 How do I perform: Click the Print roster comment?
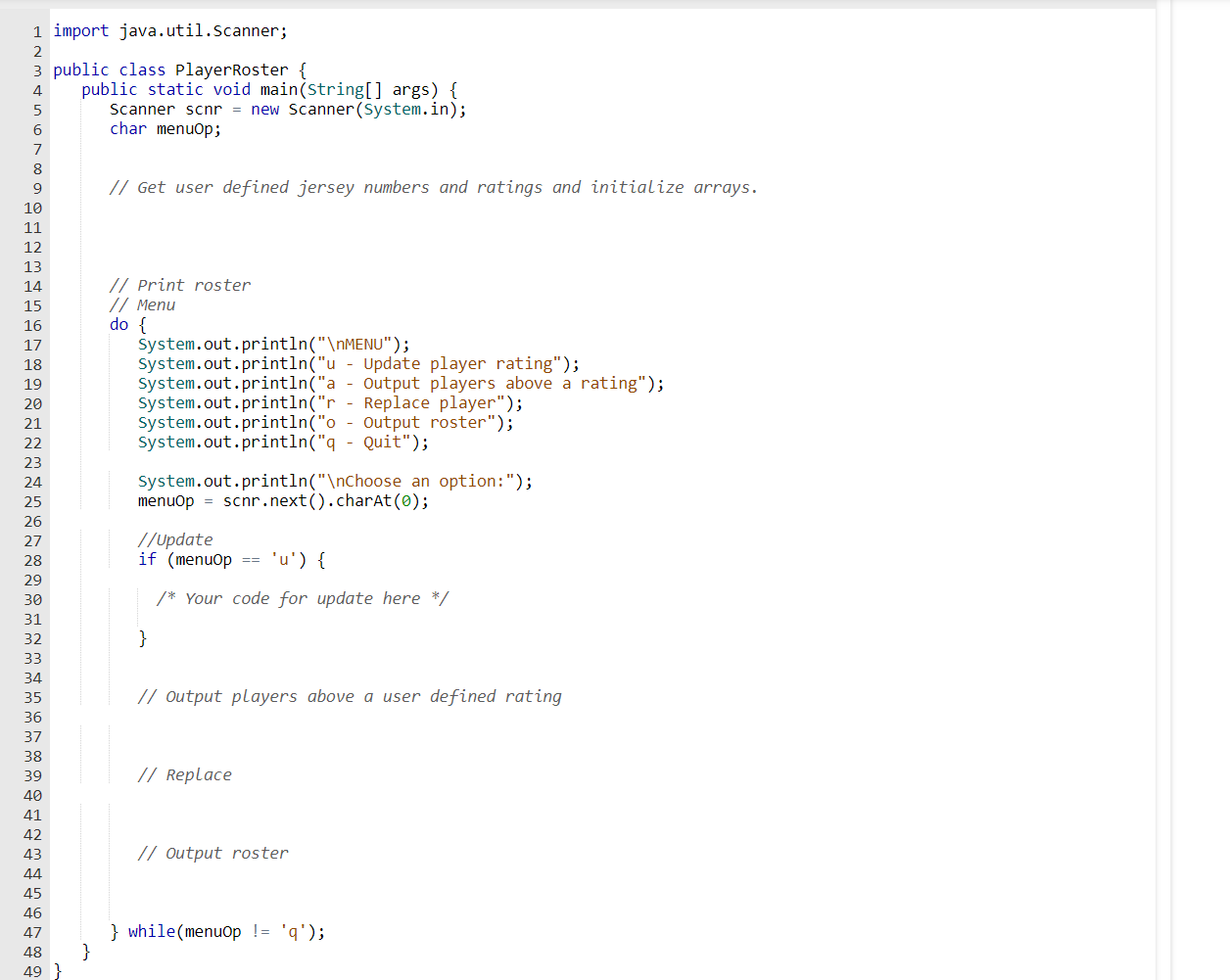179,284
